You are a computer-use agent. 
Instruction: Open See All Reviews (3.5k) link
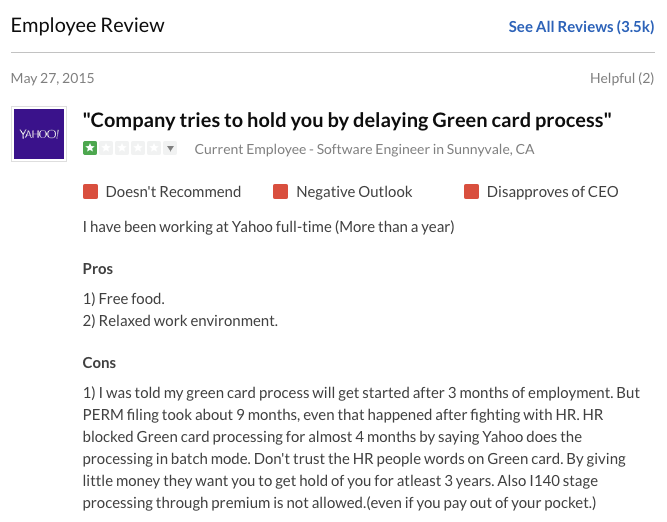pyautogui.click(x=581, y=26)
